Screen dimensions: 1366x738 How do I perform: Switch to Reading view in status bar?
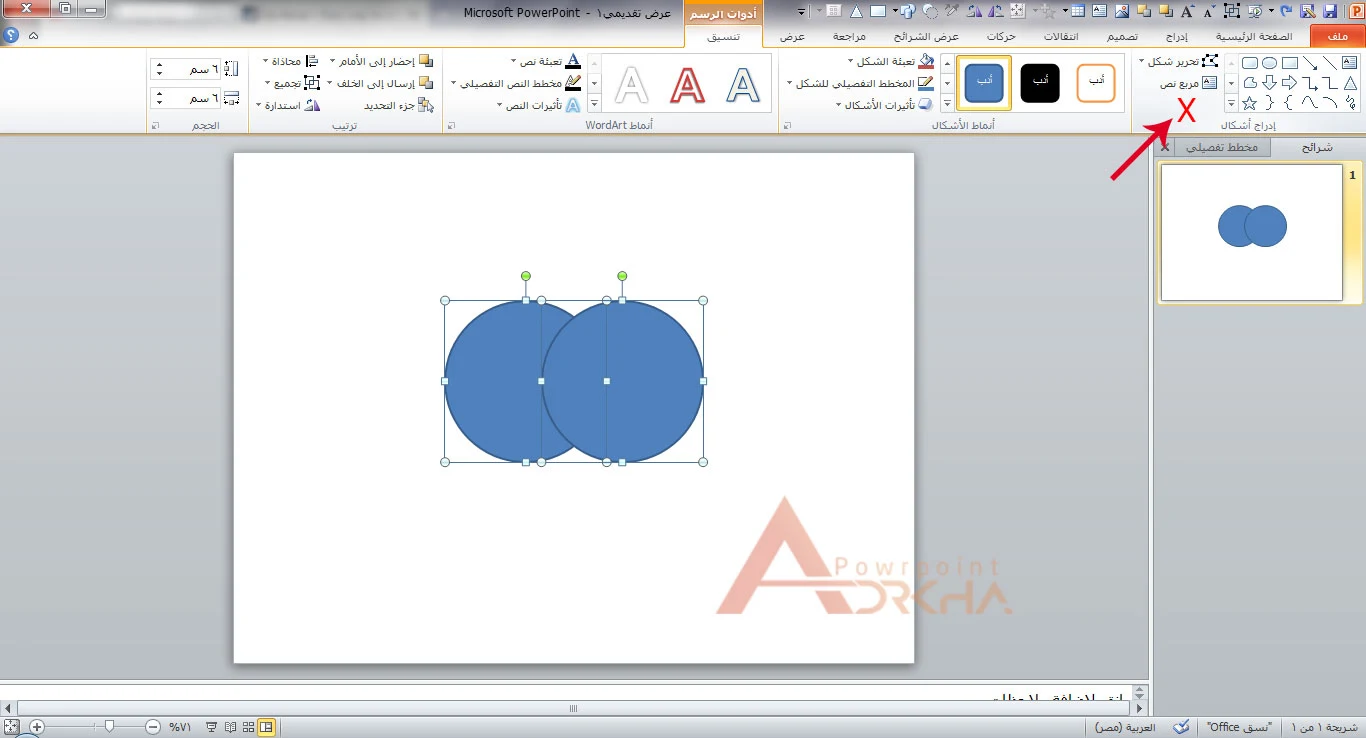click(x=231, y=727)
